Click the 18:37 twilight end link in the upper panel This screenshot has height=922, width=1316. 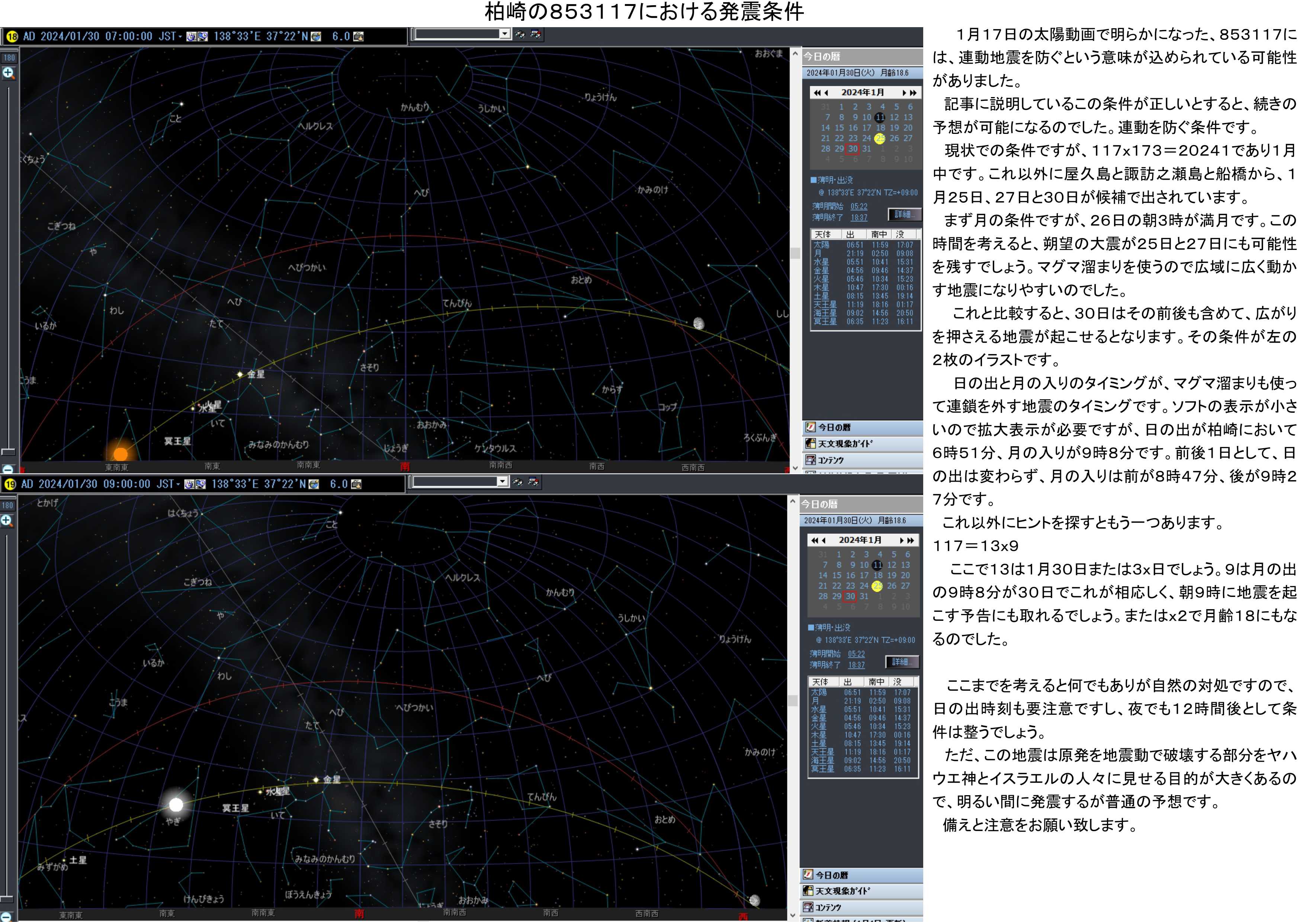[858, 217]
